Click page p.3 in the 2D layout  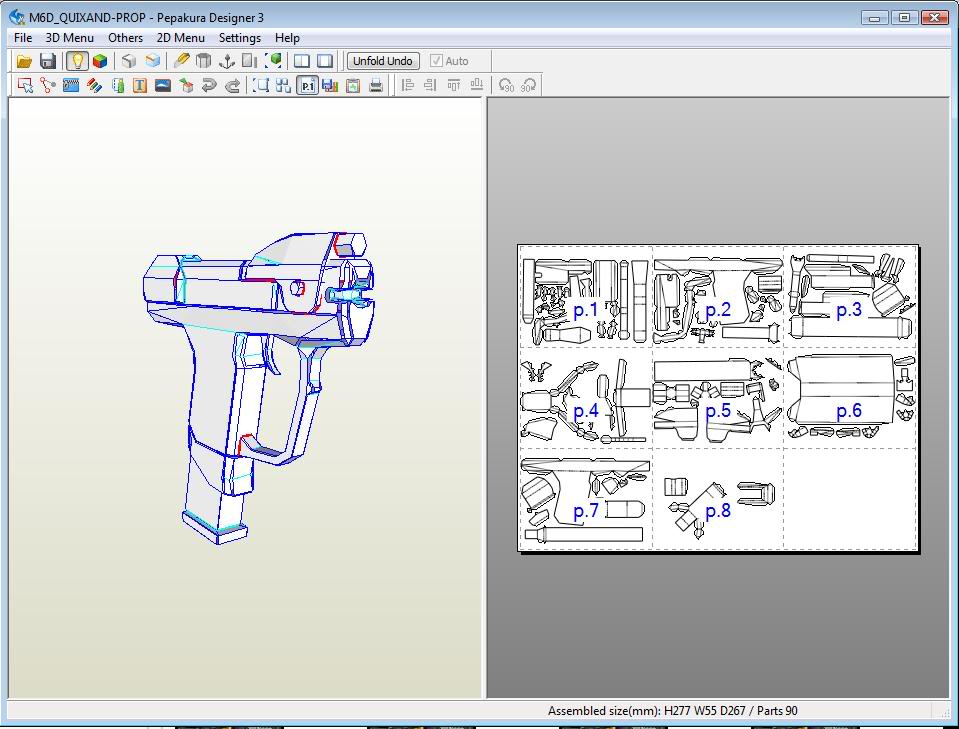pos(850,297)
